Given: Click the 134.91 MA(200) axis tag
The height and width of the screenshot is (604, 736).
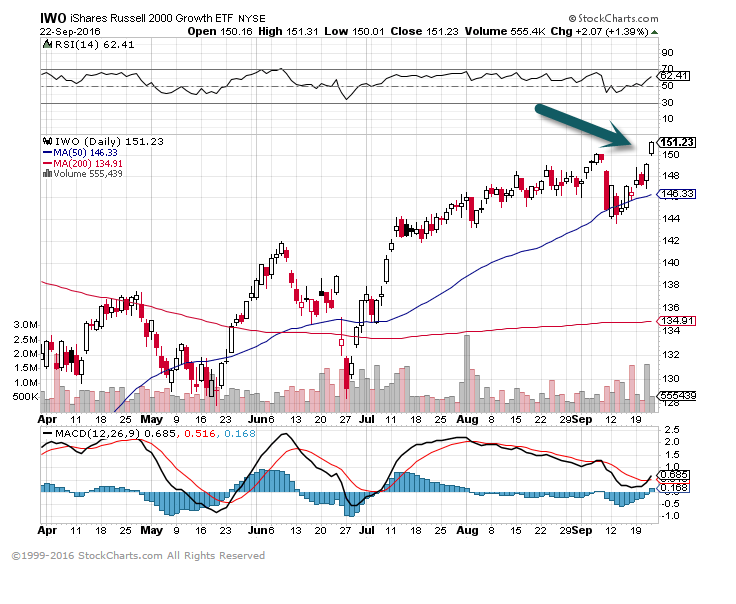Looking at the screenshot, I should click(x=676, y=321).
